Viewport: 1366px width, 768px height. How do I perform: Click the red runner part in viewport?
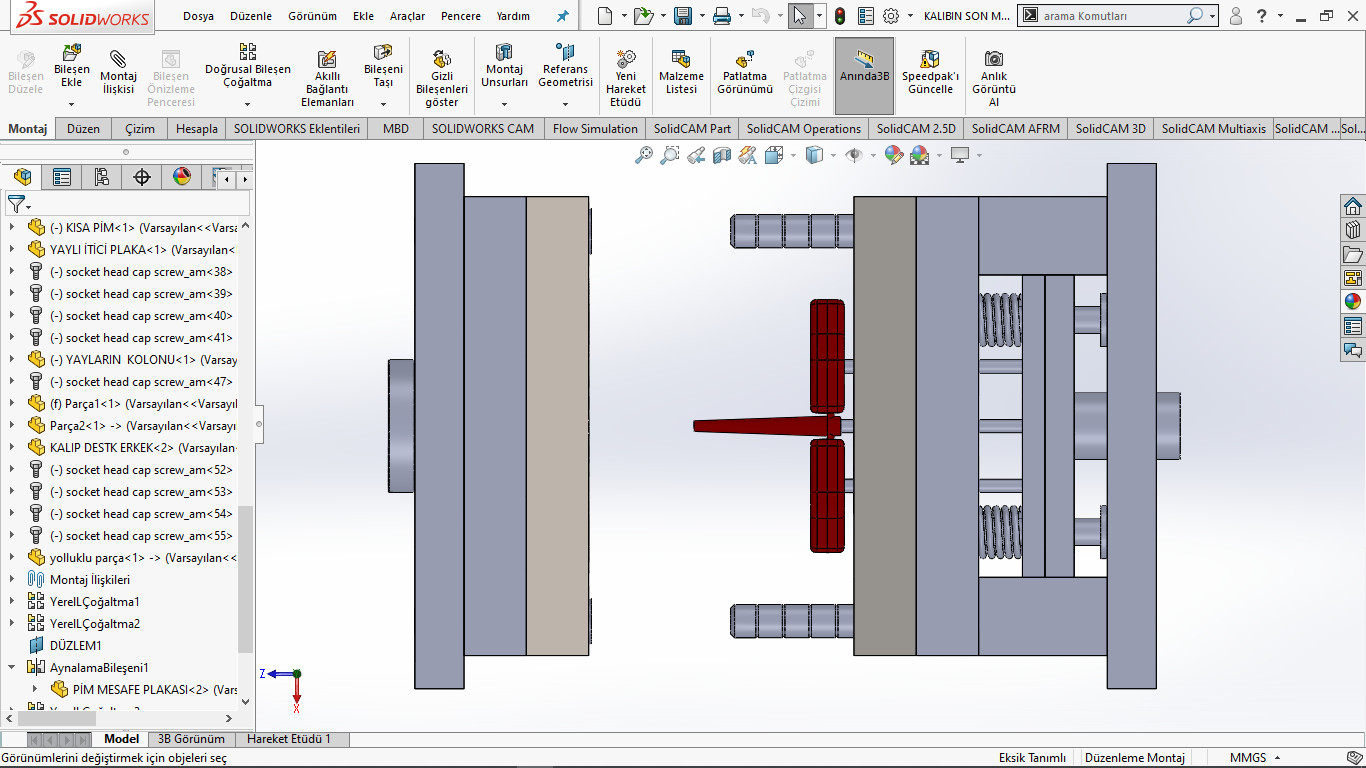(x=768, y=426)
